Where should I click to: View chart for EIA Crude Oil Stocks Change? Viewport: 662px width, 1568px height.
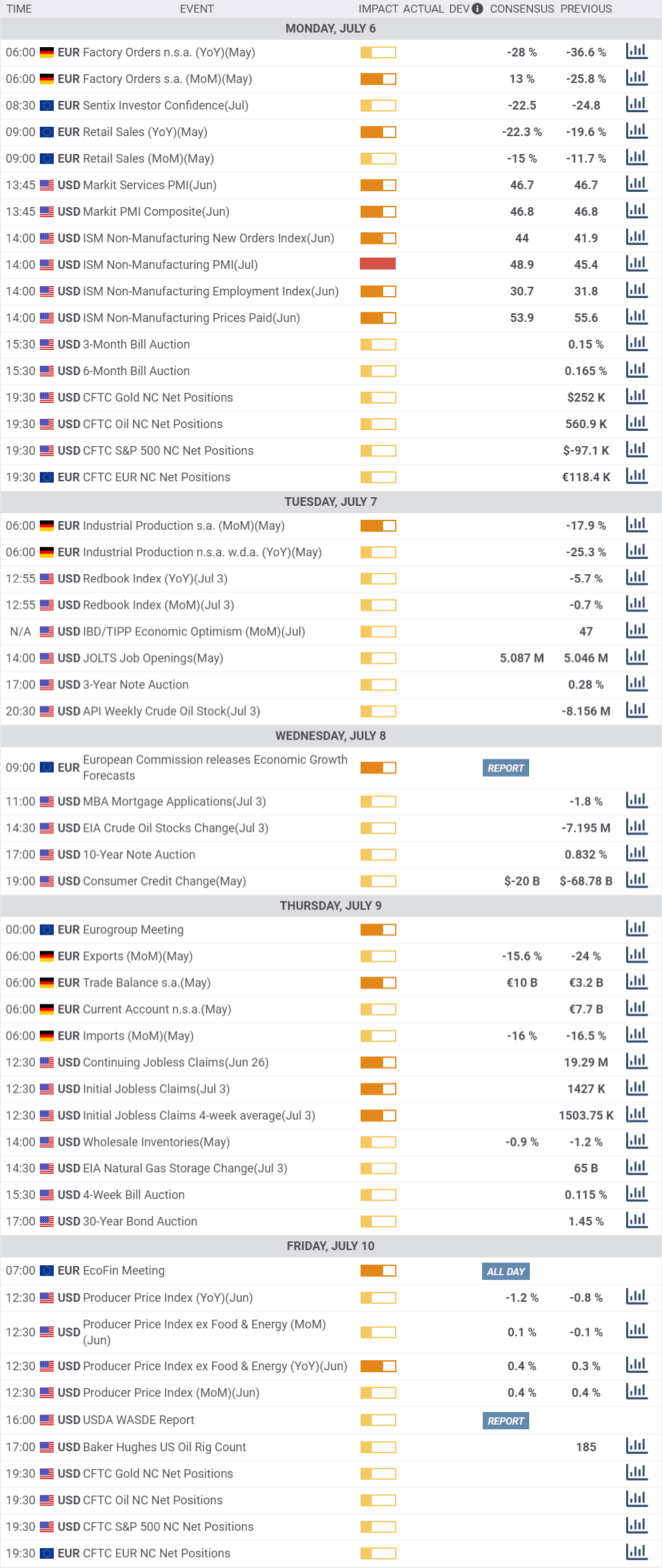[636, 827]
